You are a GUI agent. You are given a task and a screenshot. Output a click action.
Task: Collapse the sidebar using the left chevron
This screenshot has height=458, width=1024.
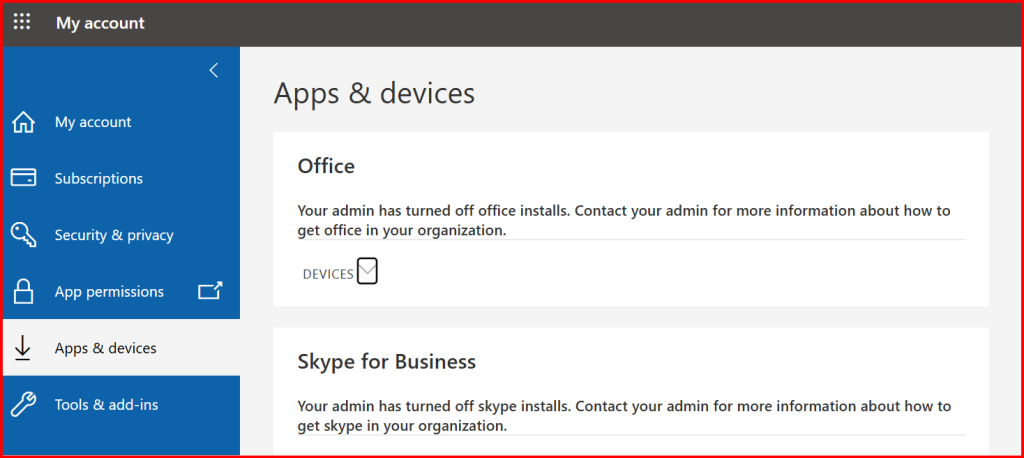click(213, 70)
